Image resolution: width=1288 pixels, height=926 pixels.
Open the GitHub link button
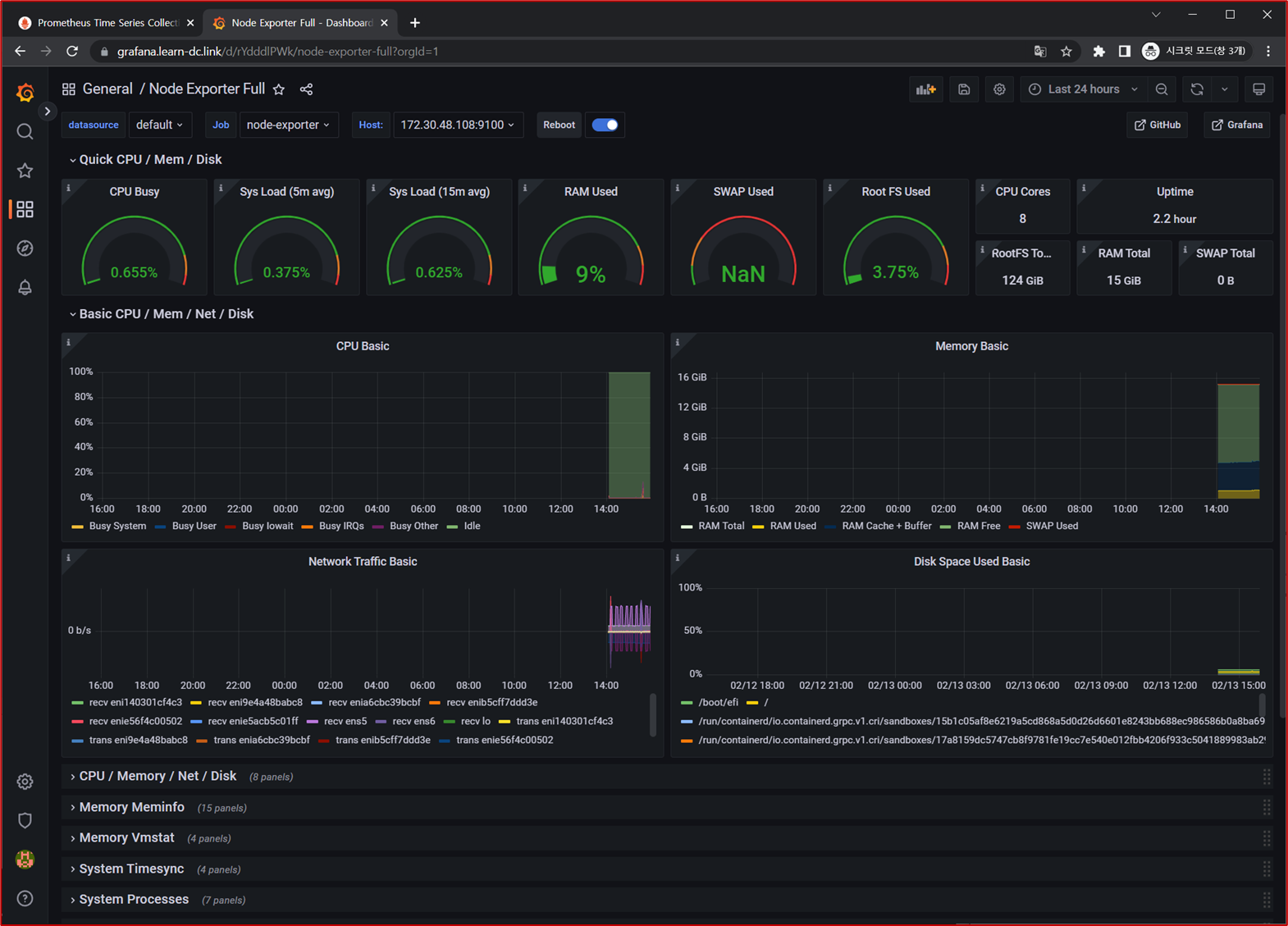click(1157, 125)
